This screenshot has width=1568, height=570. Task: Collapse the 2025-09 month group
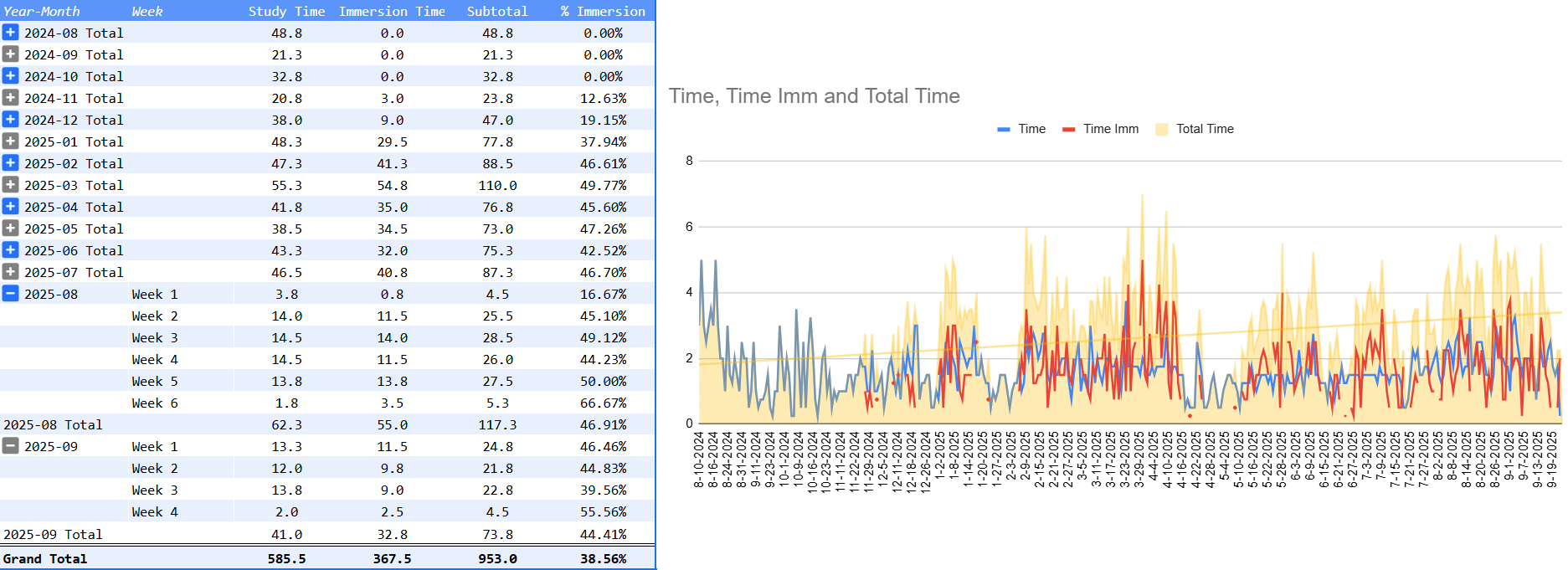pyautogui.click(x=10, y=446)
